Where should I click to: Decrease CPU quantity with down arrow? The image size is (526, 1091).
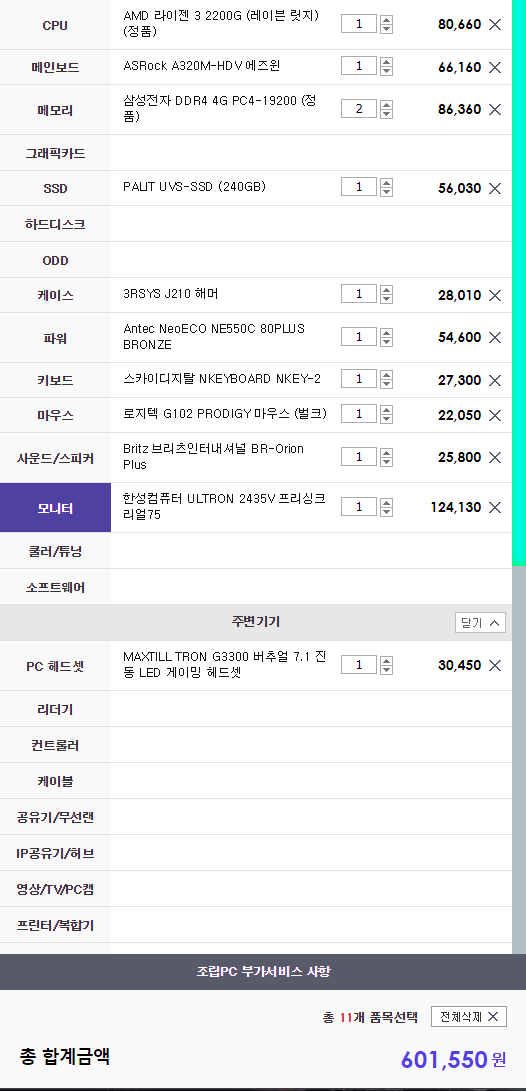pyautogui.click(x=386, y=29)
